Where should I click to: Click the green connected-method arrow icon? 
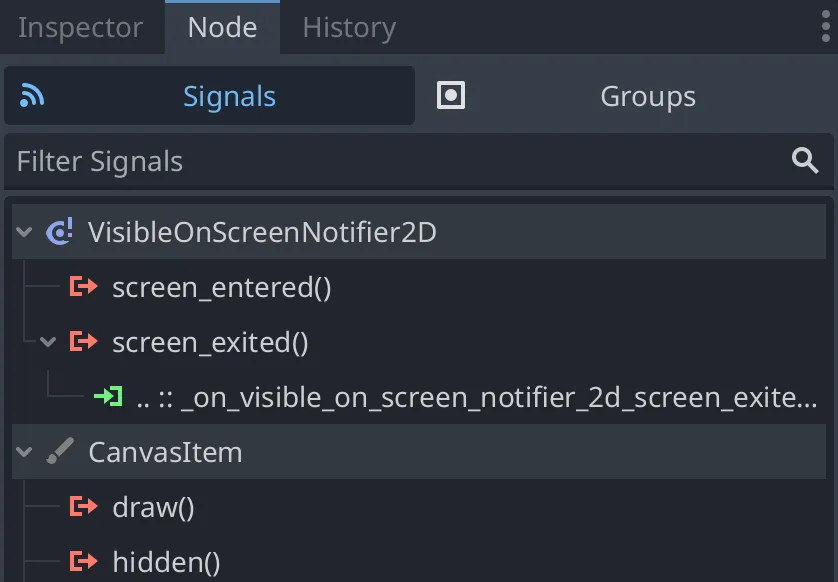pyautogui.click(x=107, y=397)
